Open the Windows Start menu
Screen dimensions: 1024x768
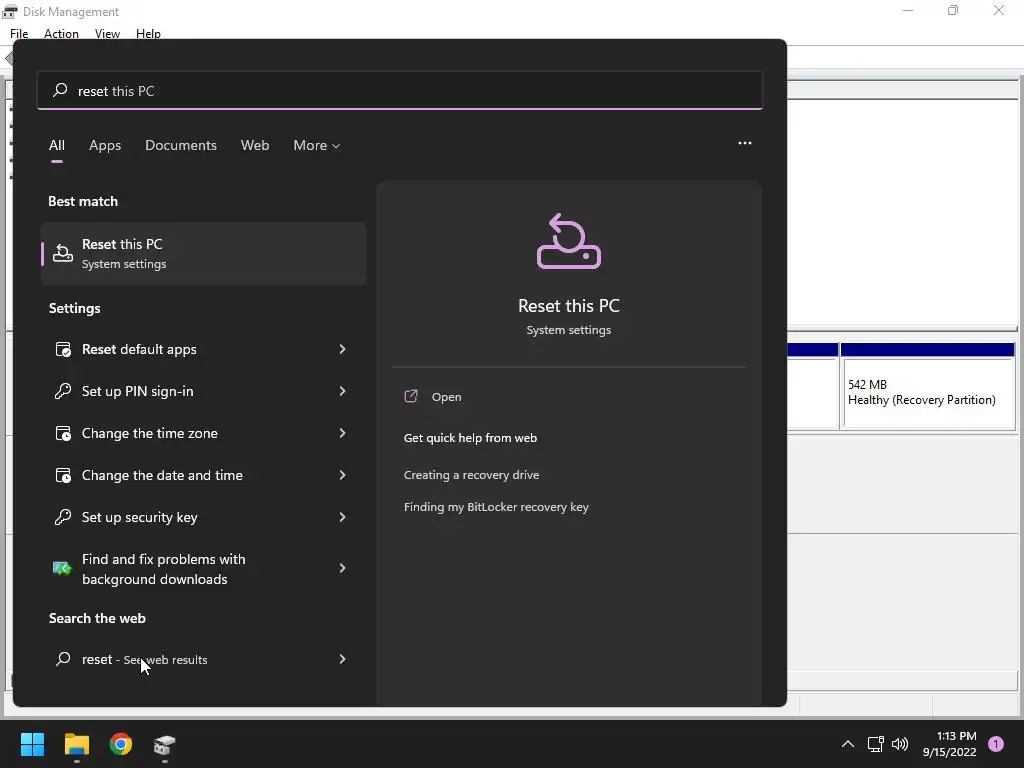click(32, 744)
